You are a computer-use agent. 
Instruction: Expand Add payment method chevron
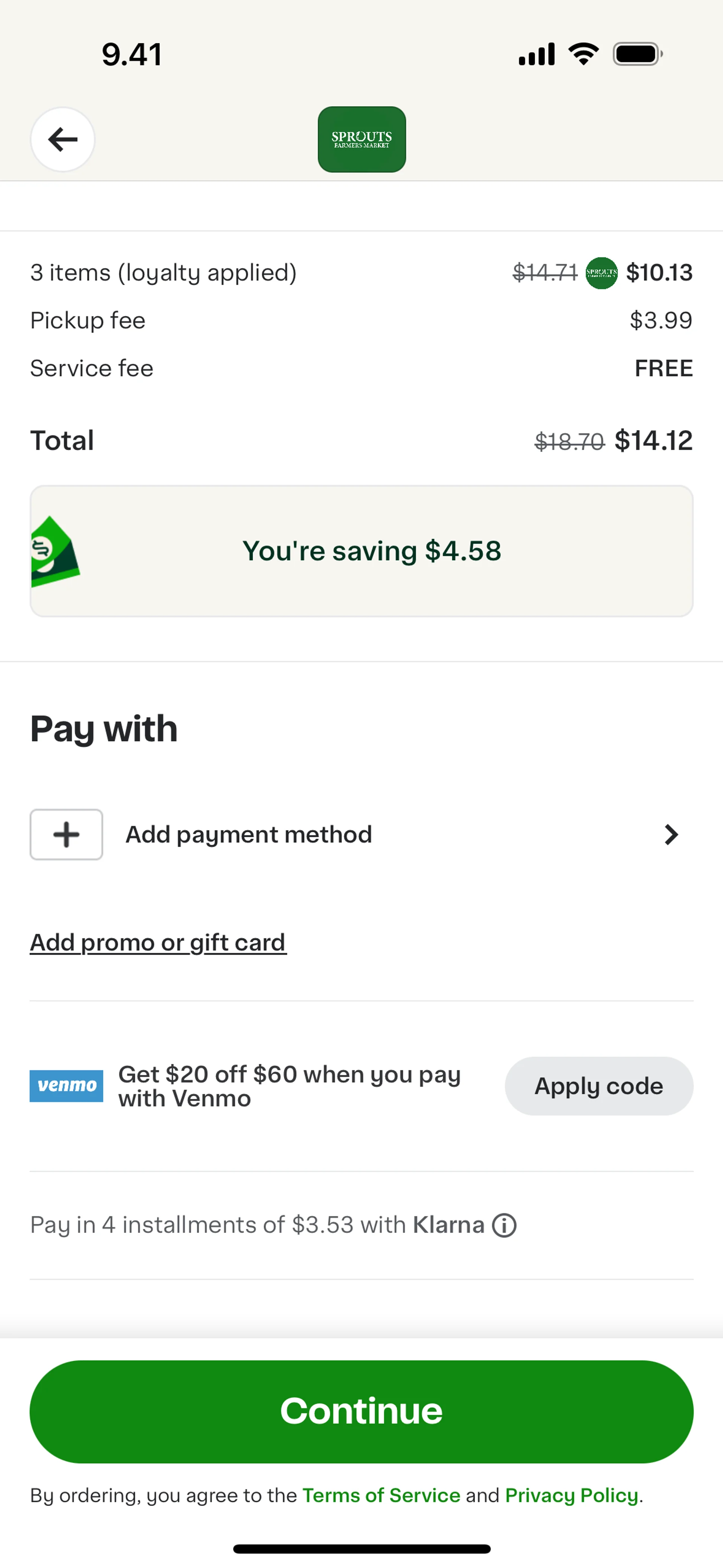coord(671,834)
